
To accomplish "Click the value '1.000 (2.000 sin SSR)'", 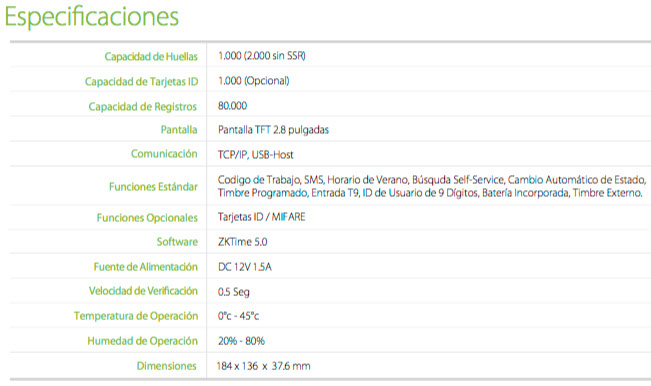I will click(262, 56).
